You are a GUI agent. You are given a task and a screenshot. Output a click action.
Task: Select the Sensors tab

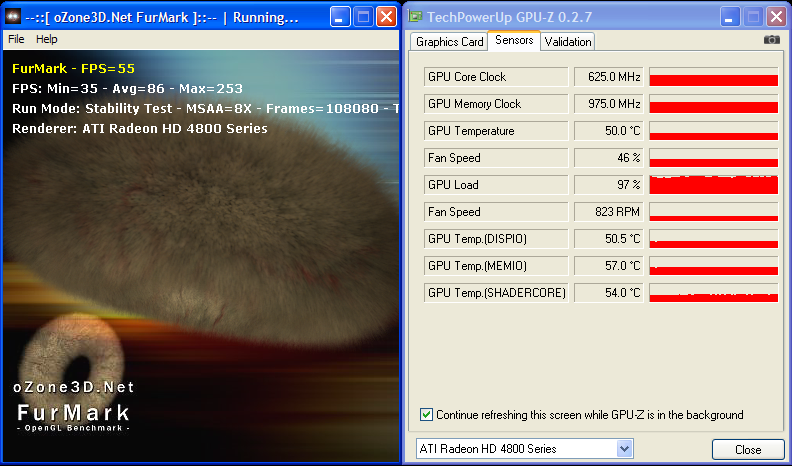click(514, 40)
